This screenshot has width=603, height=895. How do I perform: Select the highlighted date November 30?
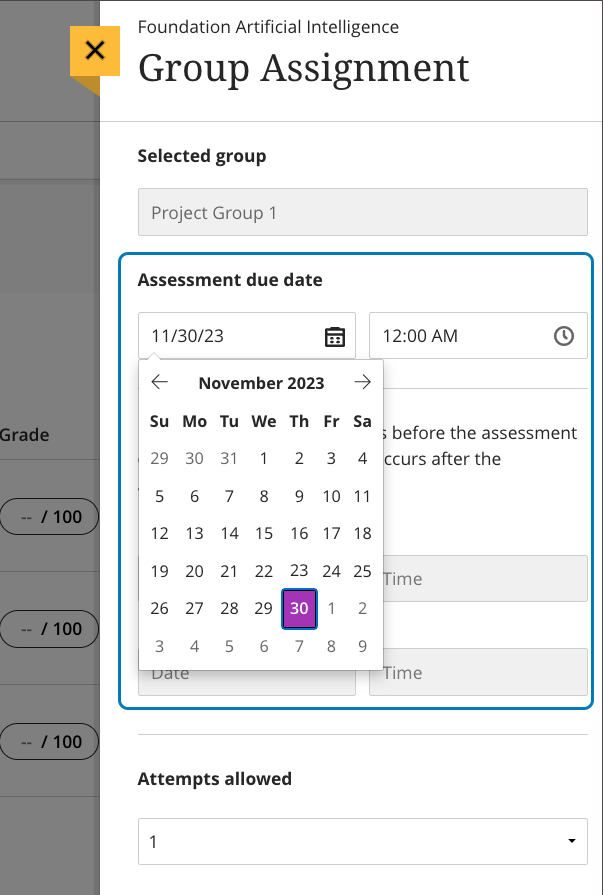pyautogui.click(x=298, y=608)
